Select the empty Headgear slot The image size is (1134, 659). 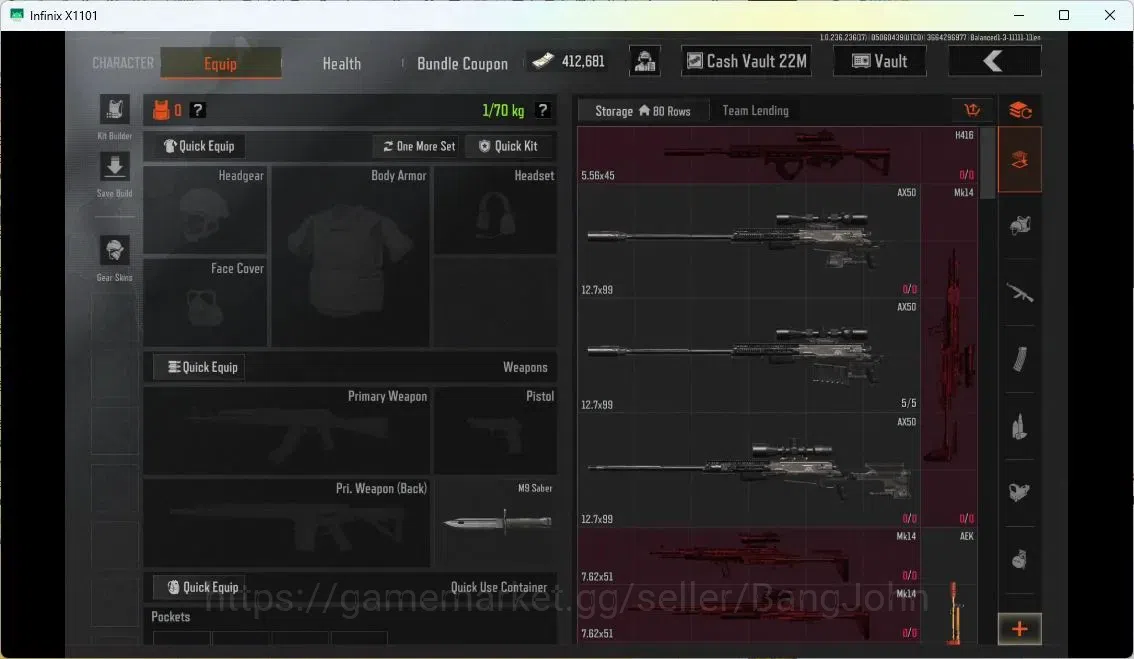tap(205, 210)
